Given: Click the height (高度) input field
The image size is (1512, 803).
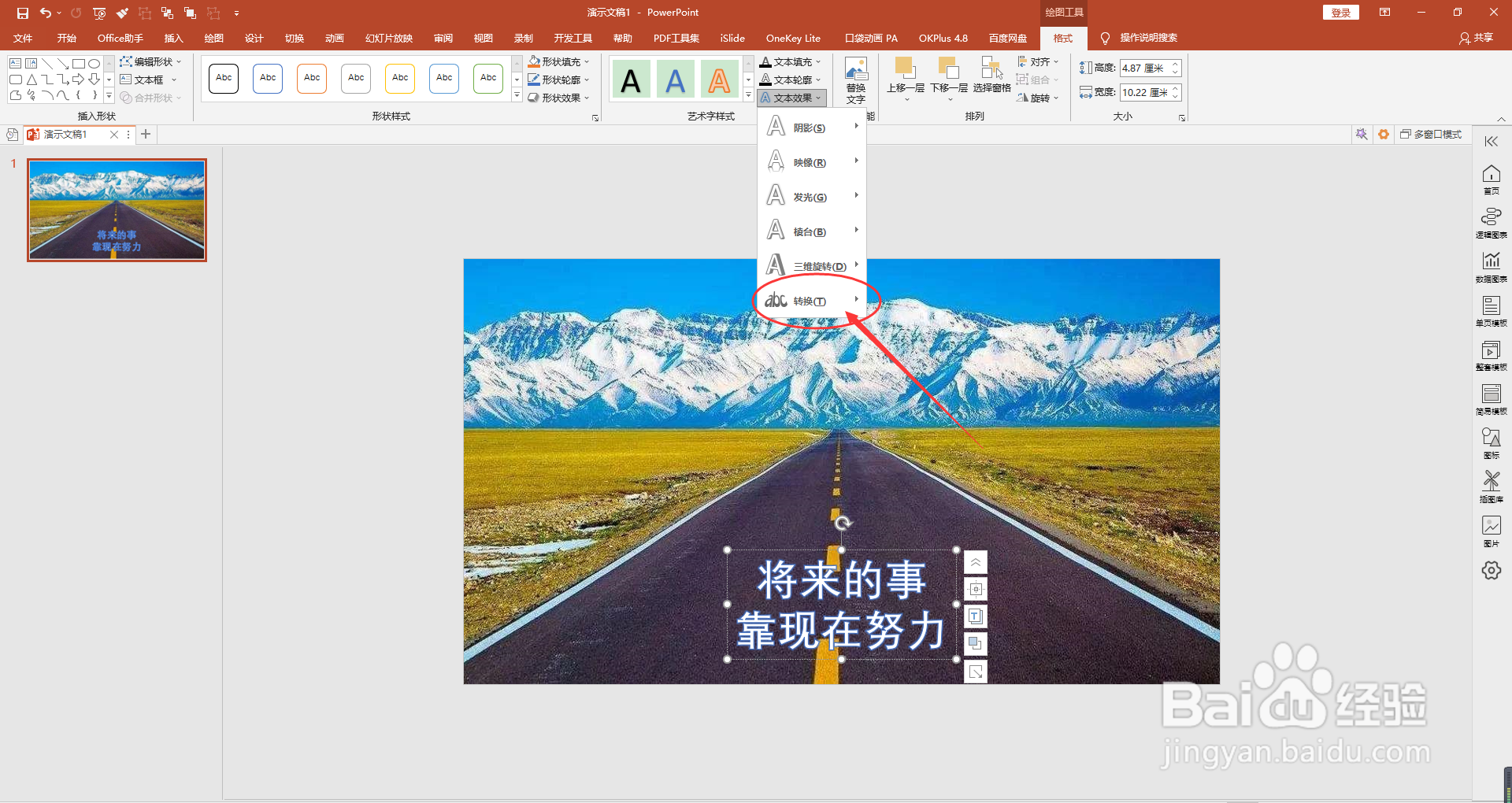Looking at the screenshot, I should 1151,68.
